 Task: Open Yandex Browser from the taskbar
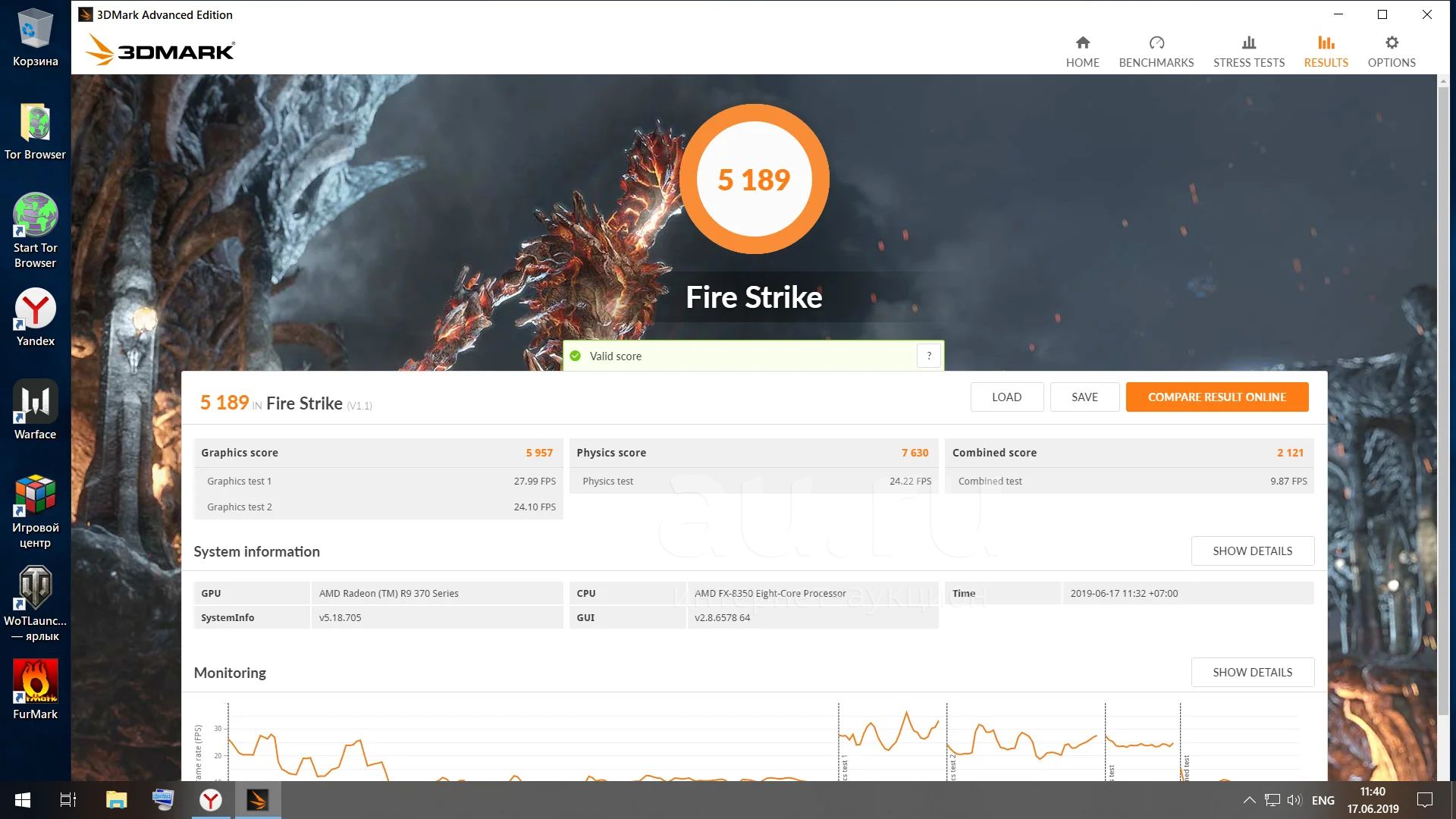211,800
